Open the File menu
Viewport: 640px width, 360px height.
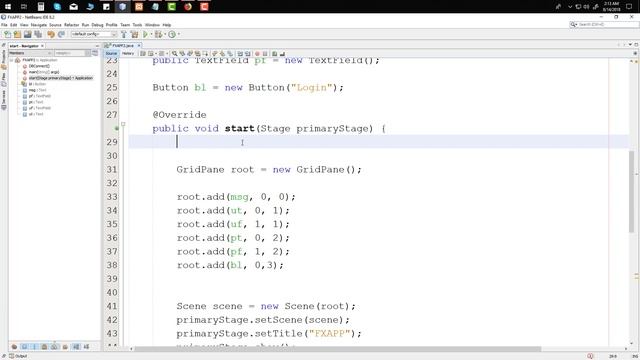pyautogui.click(x=4, y=25)
